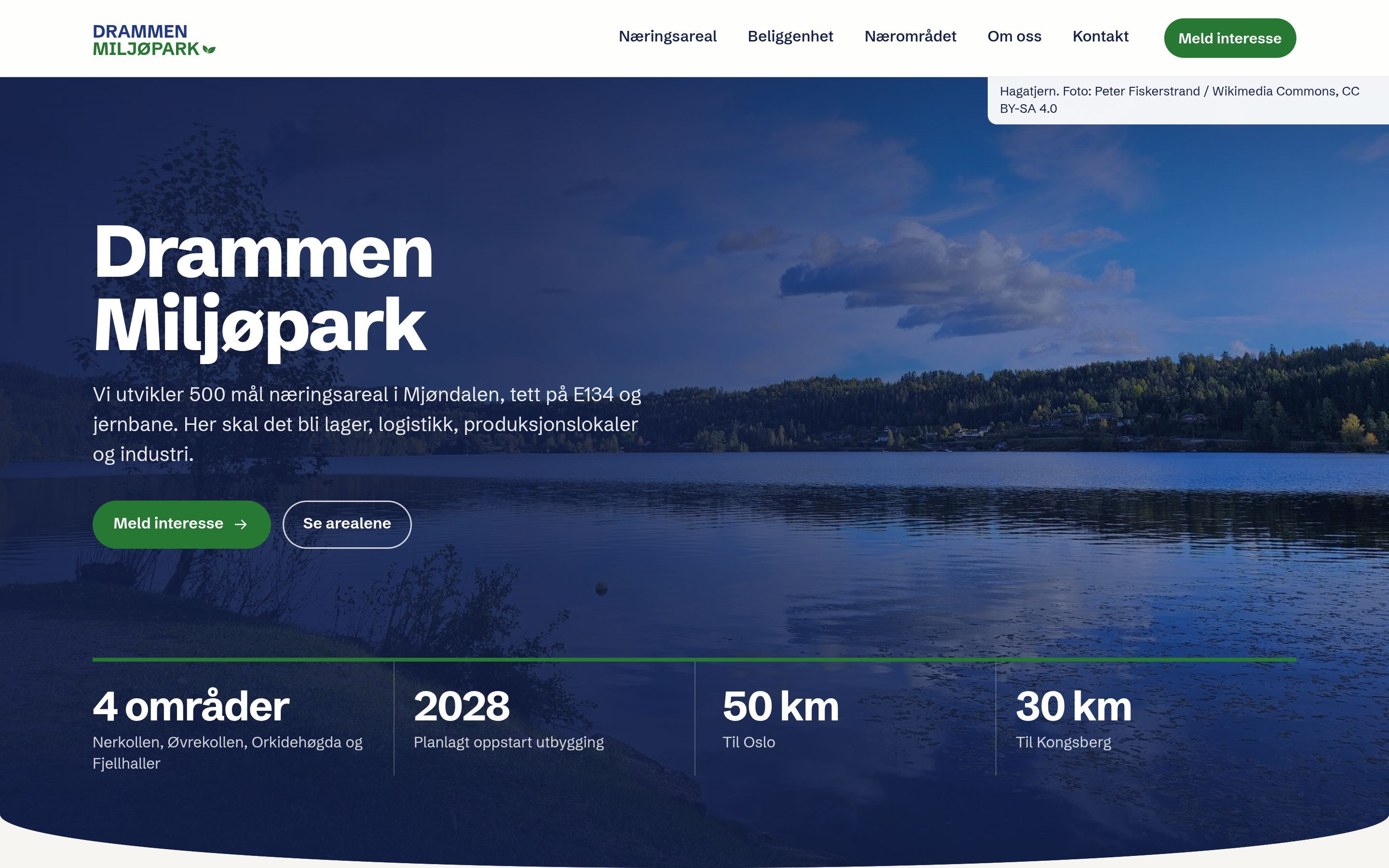Click the intro paragraph about 500 mål næringsareal

367,424
